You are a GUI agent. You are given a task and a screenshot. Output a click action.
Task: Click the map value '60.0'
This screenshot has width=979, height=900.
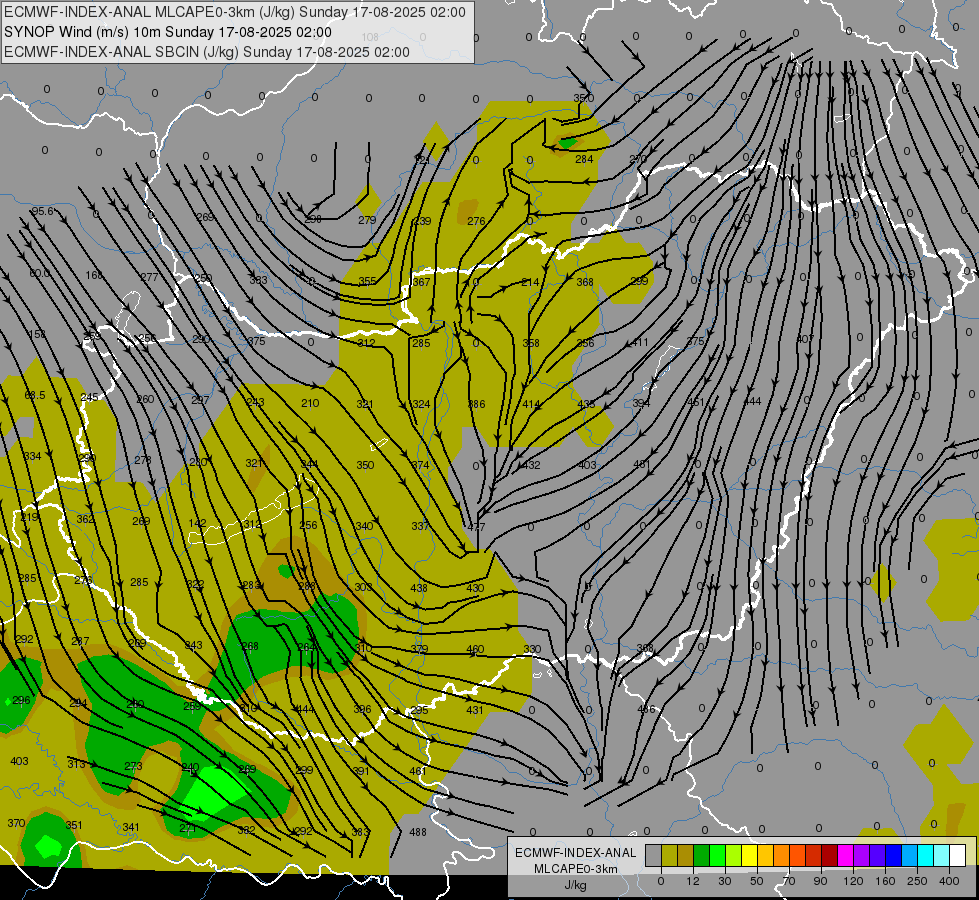click(39, 273)
